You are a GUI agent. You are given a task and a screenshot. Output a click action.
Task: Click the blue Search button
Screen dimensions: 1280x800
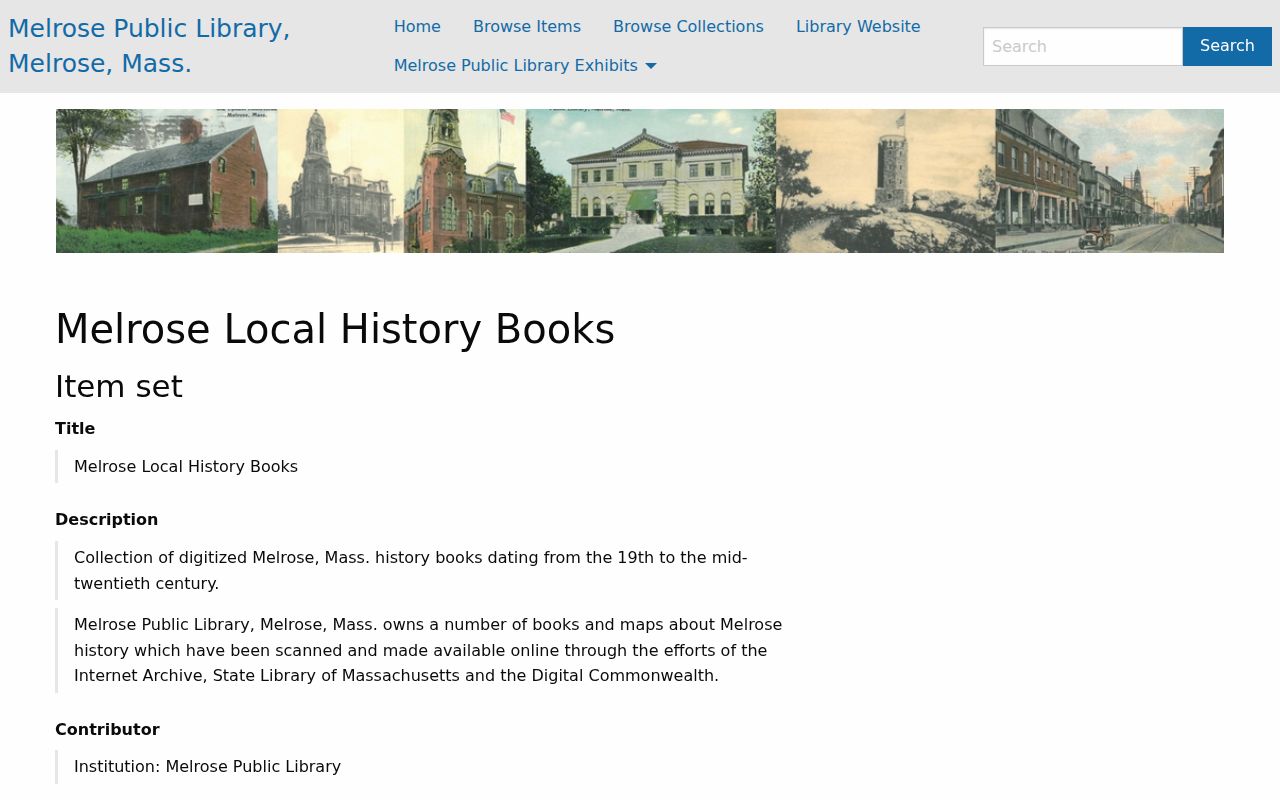[1227, 46]
